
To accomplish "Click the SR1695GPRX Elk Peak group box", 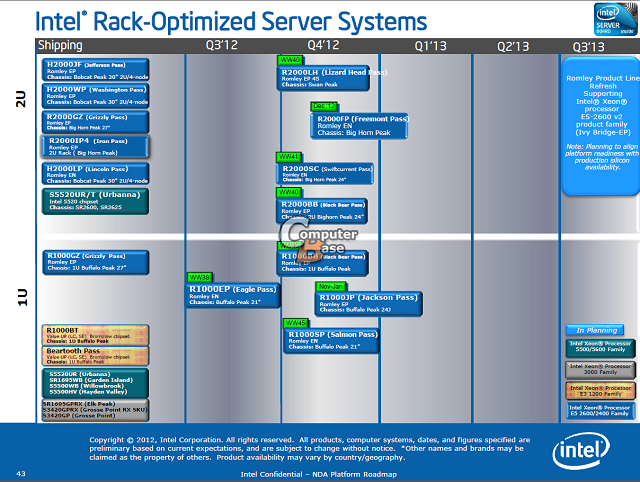I will (96, 410).
